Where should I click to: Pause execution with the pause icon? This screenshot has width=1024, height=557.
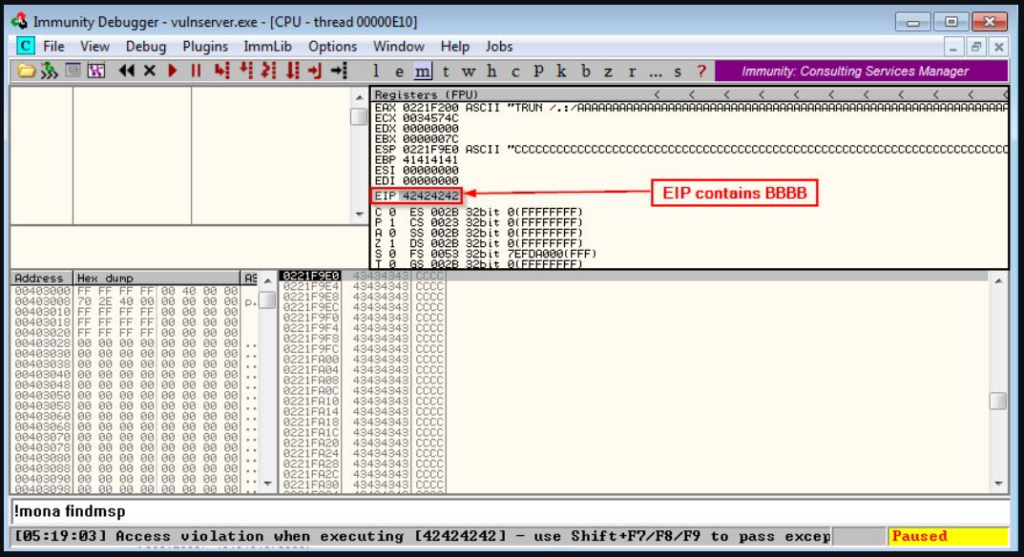[196, 71]
